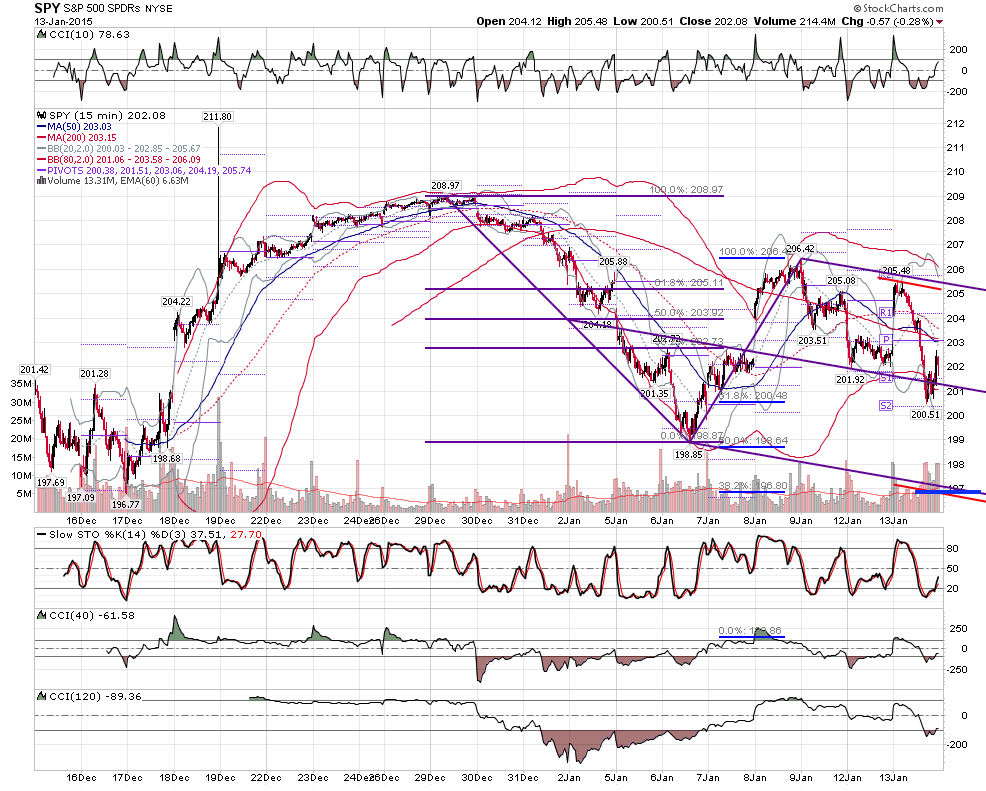Click the 203.51 price label on the chart
The image size is (986, 791).
point(812,341)
